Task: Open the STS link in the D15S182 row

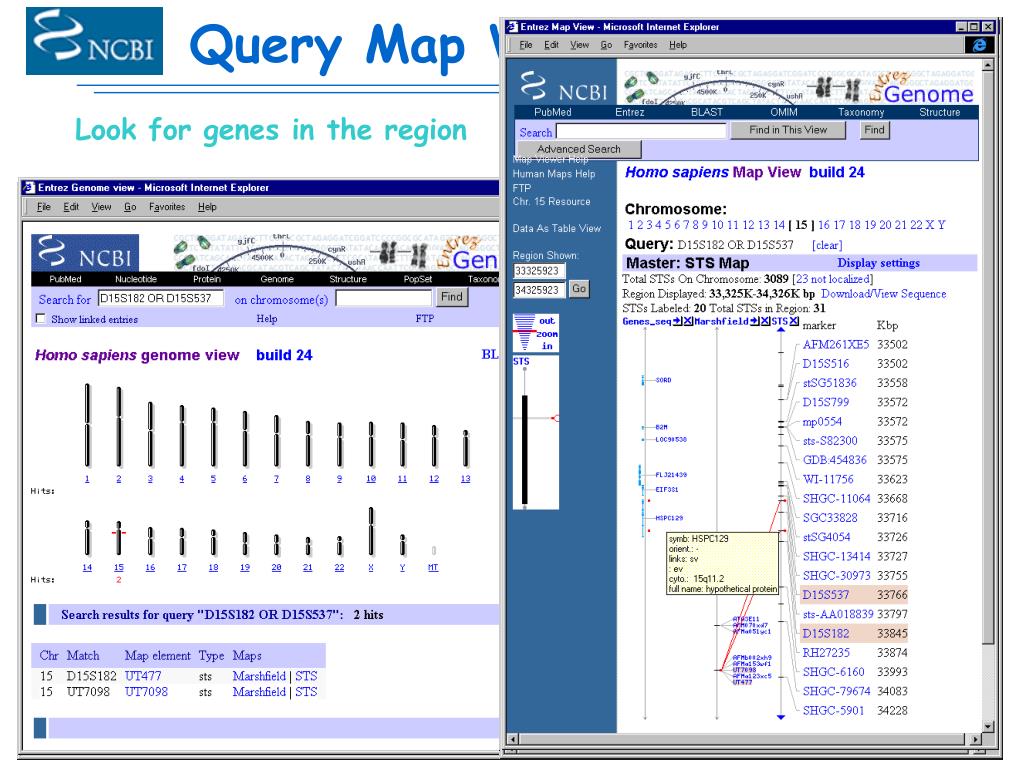Action: click(x=306, y=676)
